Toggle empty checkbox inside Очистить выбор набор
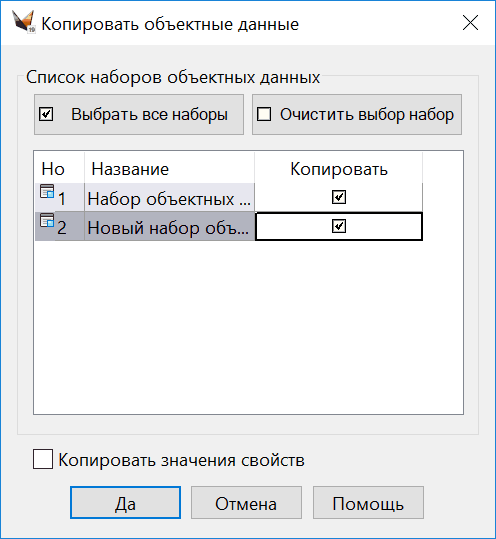Image resolution: width=496 pixels, height=539 pixels. 264,114
